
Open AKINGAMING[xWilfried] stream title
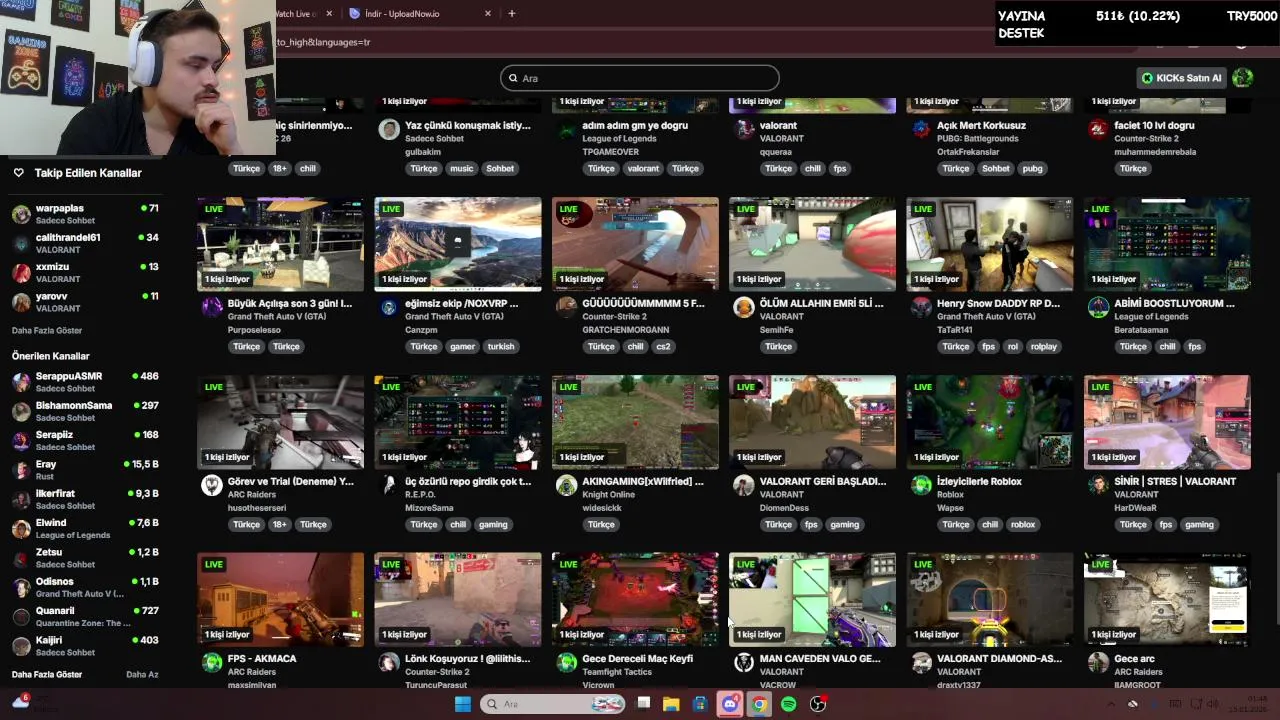pyautogui.click(x=643, y=481)
